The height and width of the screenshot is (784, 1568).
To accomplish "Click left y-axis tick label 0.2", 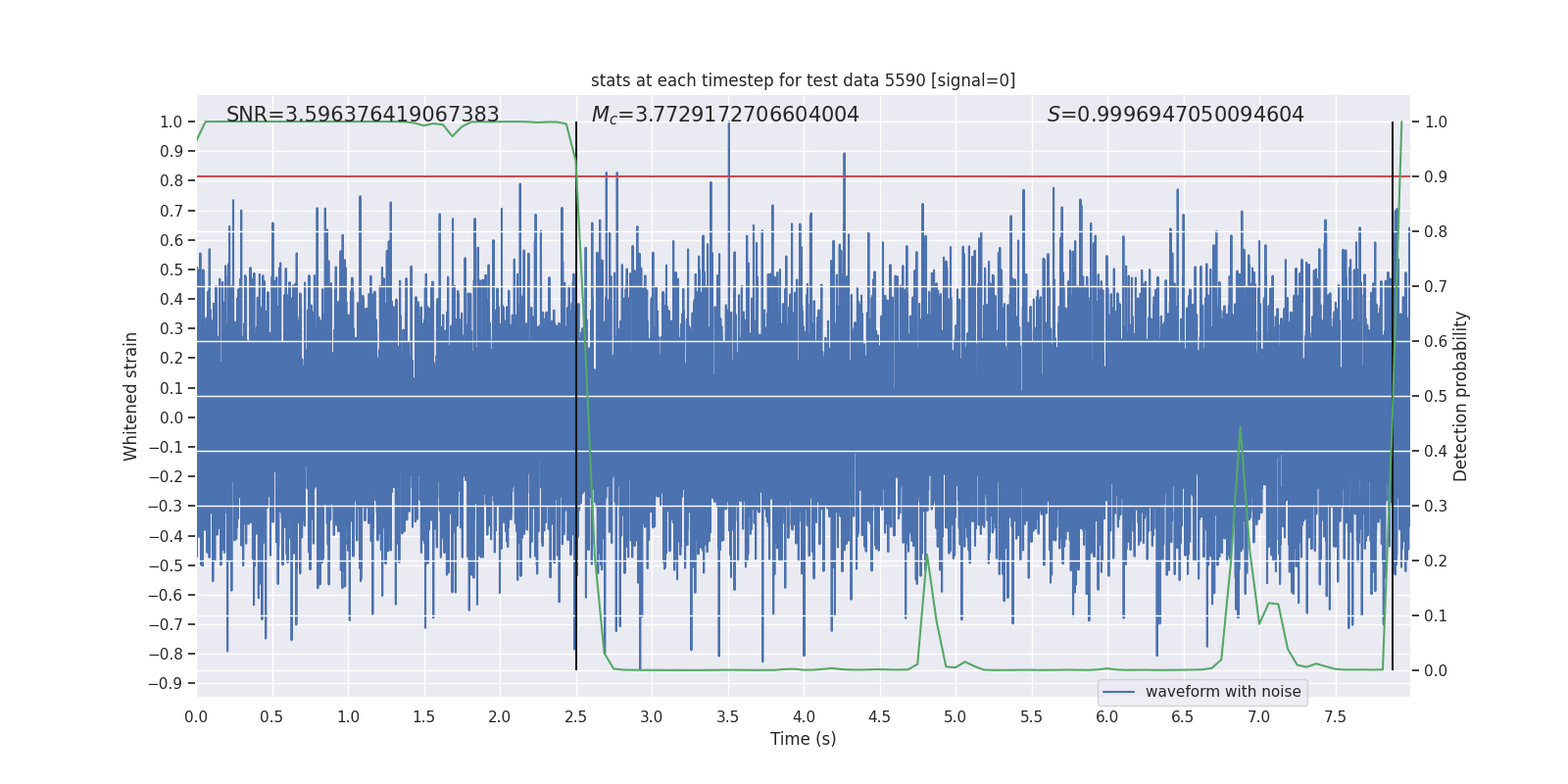I will pos(171,358).
